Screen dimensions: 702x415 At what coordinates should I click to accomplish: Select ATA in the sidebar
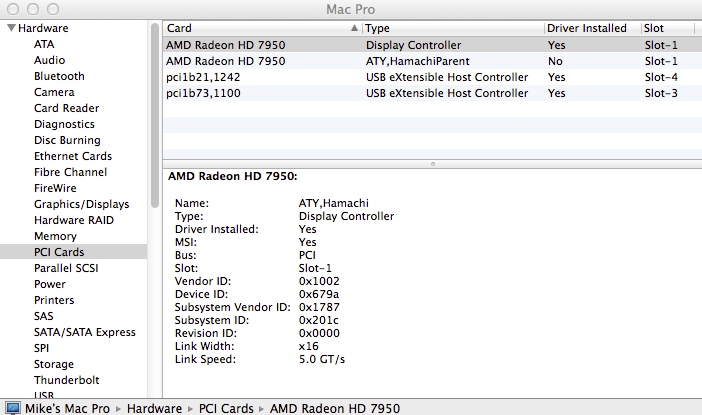[44, 44]
